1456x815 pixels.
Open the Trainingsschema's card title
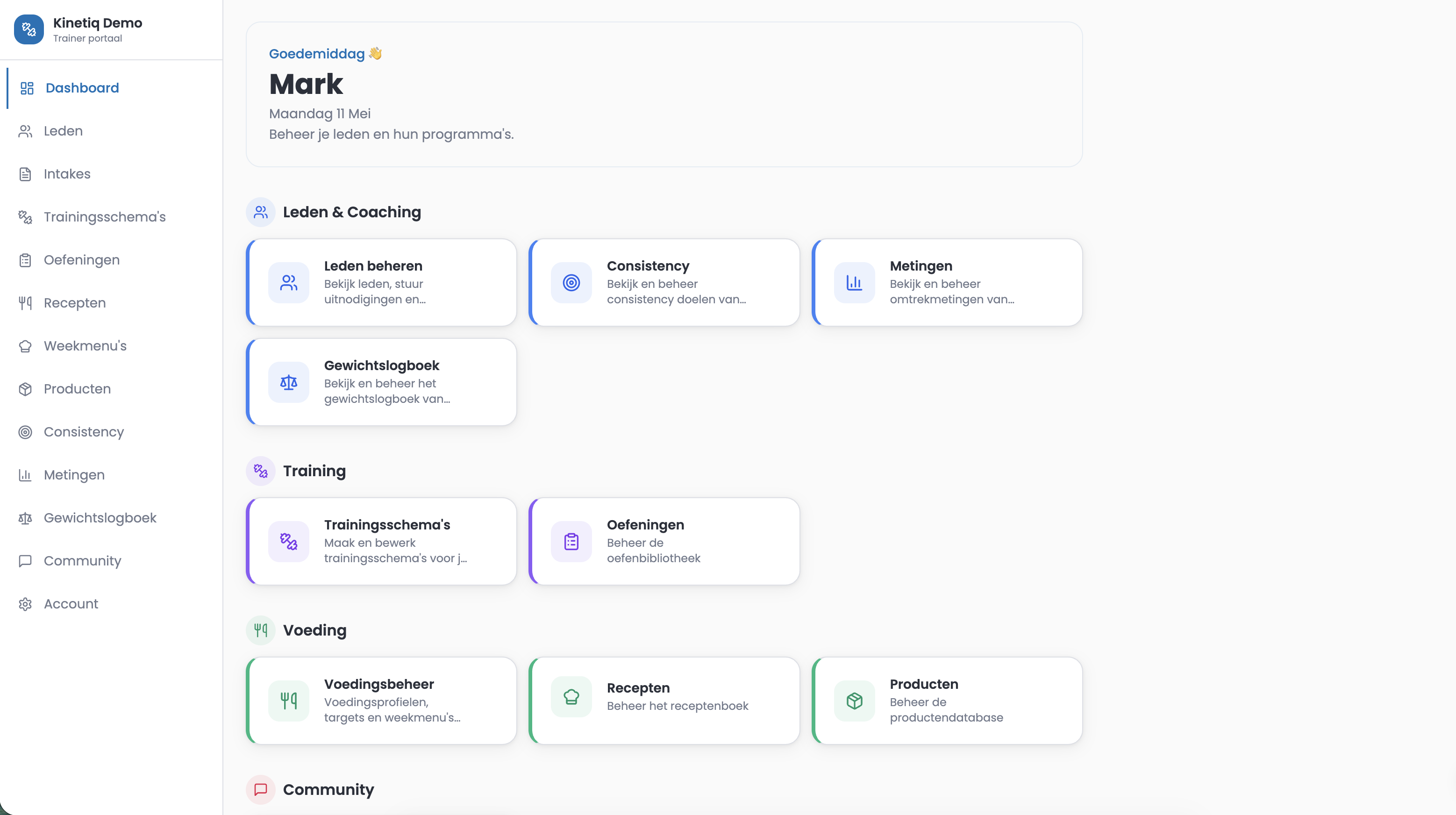point(387,524)
